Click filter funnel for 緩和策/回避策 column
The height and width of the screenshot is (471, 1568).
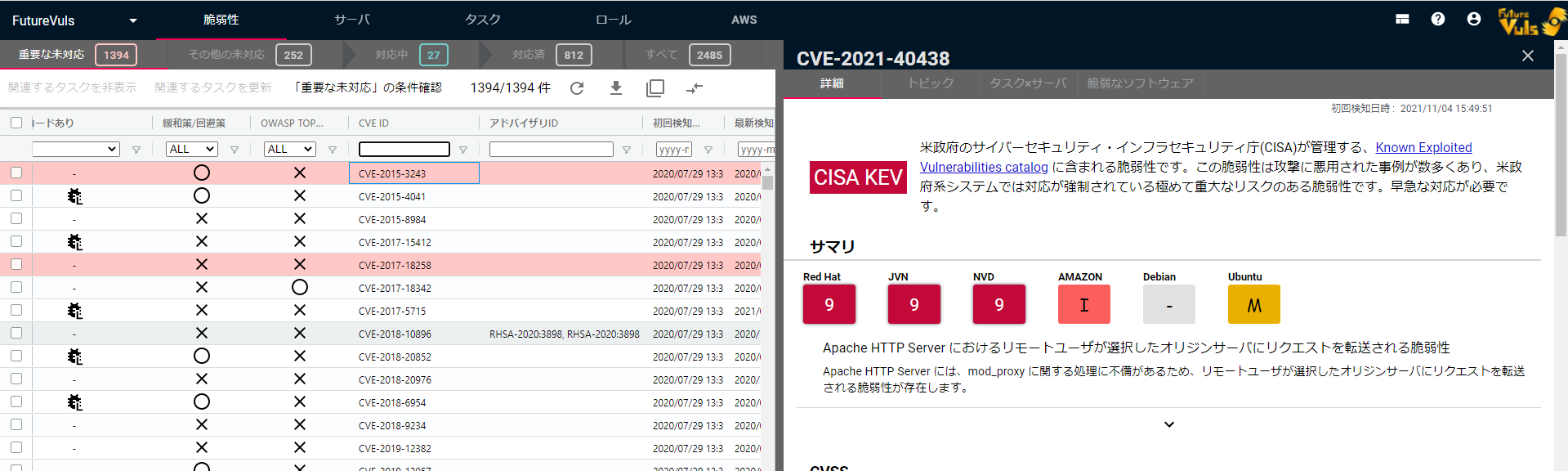235,150
